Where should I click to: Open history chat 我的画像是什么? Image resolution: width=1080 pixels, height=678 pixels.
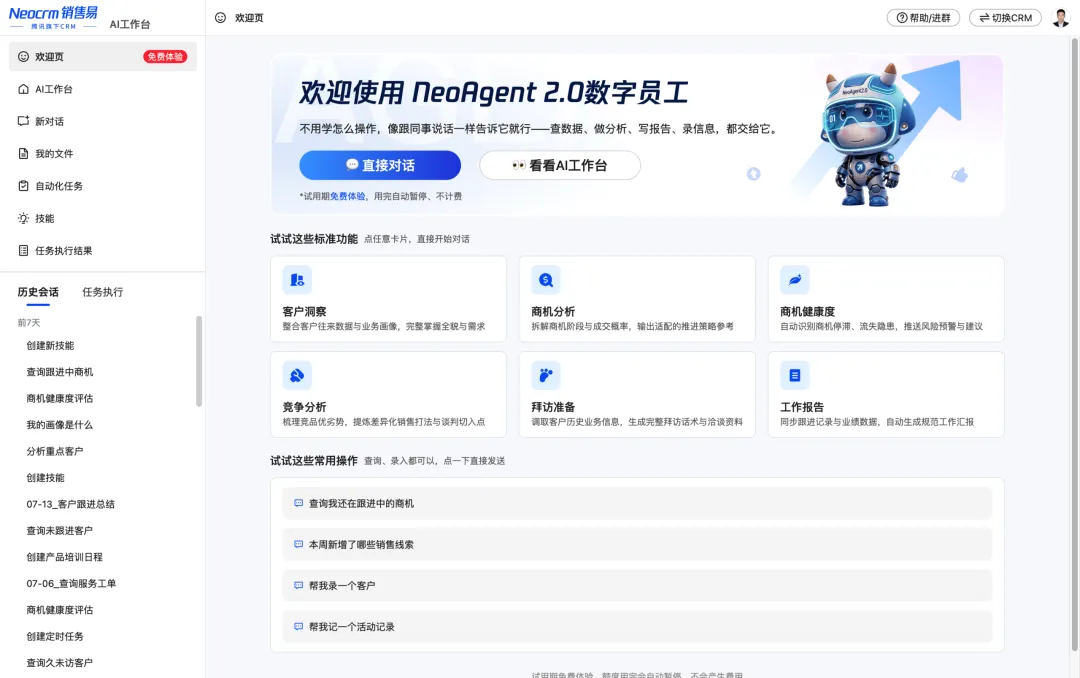tap(59, 424)
